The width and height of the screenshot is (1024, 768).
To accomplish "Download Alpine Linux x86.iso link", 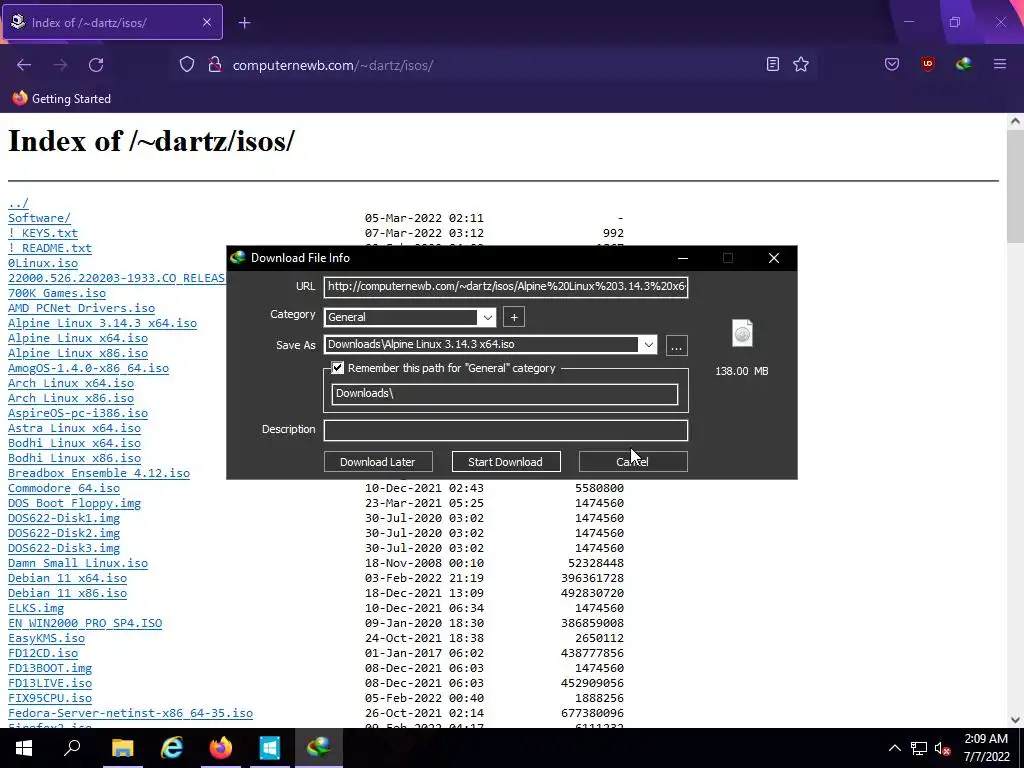I will pyautogui.click(x=78, y=353).
